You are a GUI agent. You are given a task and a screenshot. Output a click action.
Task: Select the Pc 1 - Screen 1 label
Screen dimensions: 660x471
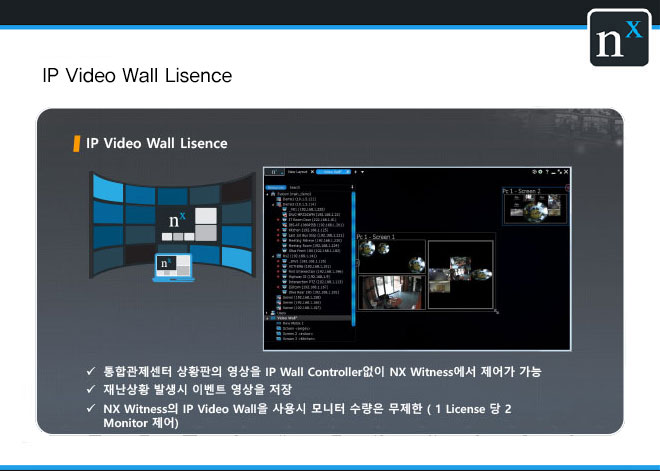pyautogui.click(x=376, y=237)
